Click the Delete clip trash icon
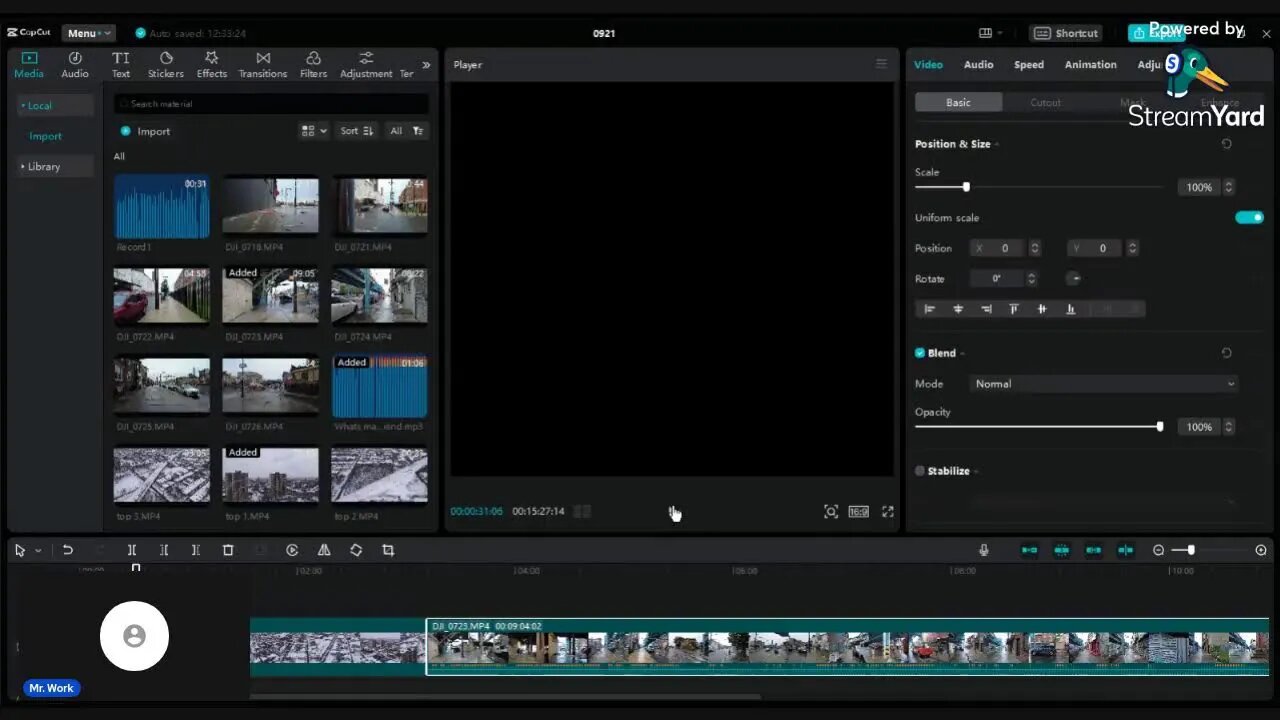The width and height of the screenshot is (1280, 720). (x=228, y=550)
